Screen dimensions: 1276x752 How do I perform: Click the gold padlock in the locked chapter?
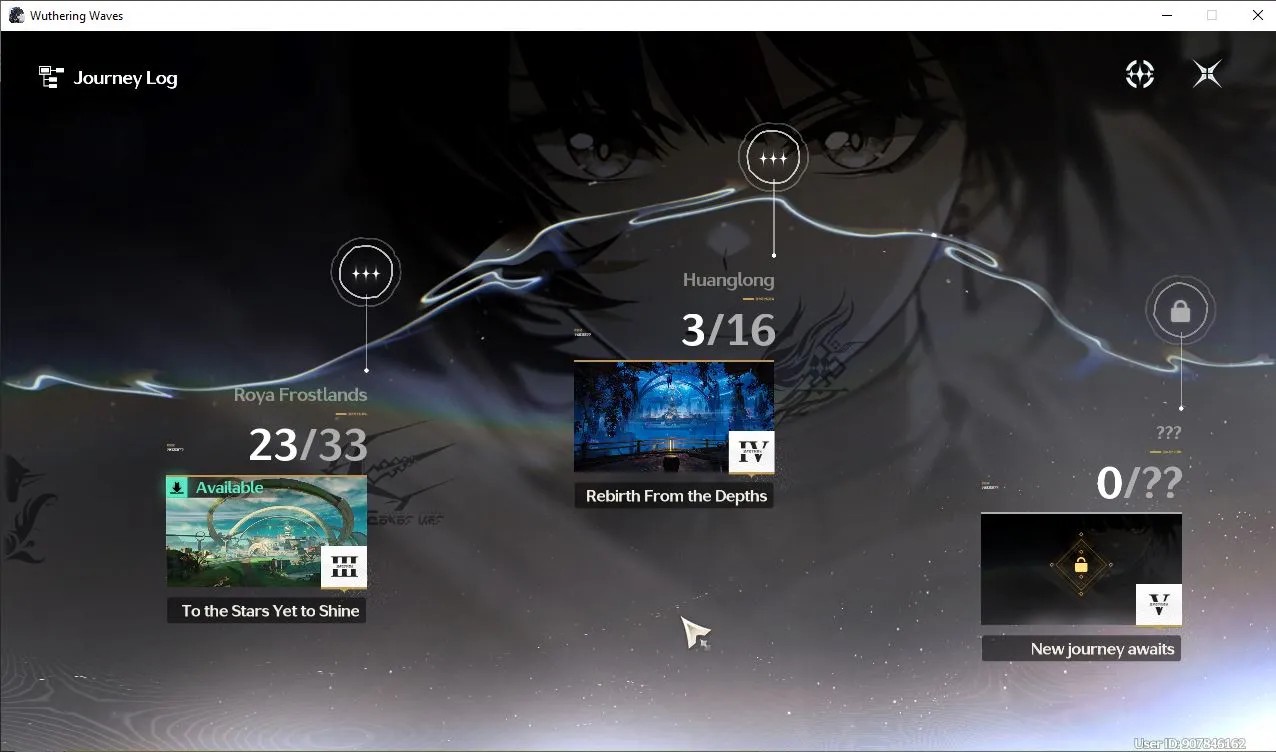1081,566
